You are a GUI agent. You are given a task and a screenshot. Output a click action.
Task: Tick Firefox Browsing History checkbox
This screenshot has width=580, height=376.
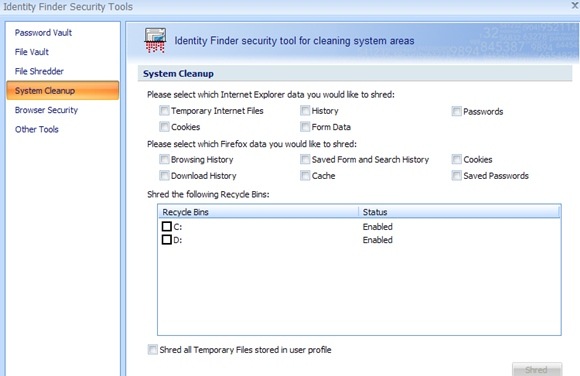[164, 160]
